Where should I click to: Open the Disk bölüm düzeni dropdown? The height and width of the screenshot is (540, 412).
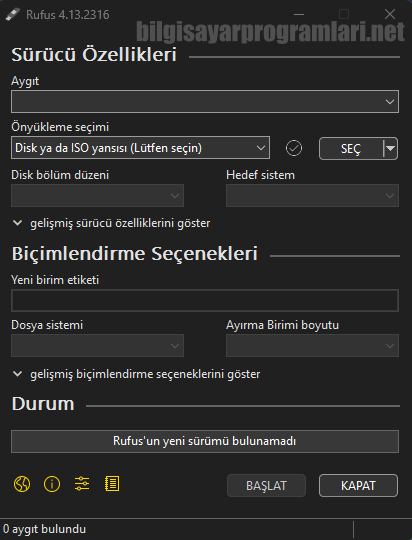coord(97,196)
